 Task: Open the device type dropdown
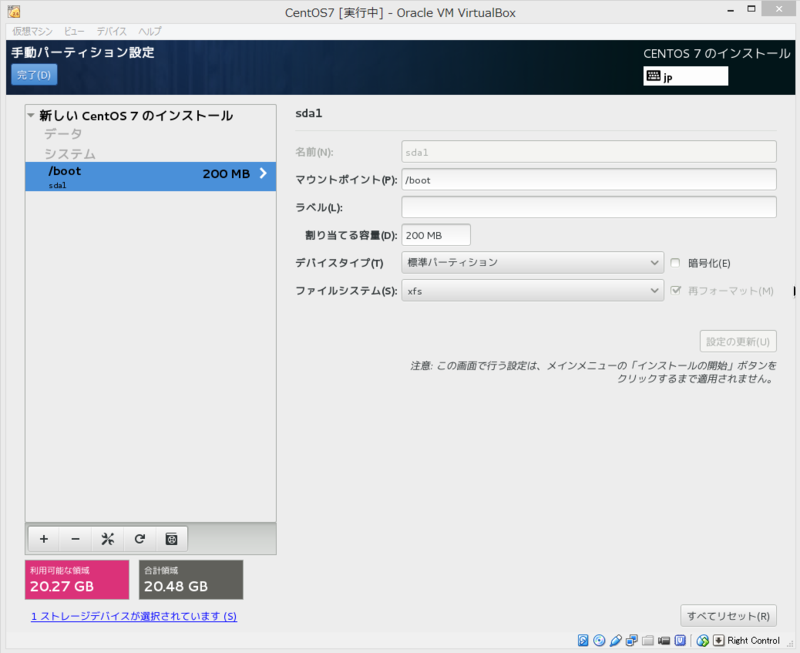pyautogui.click(x=532, y=261)
